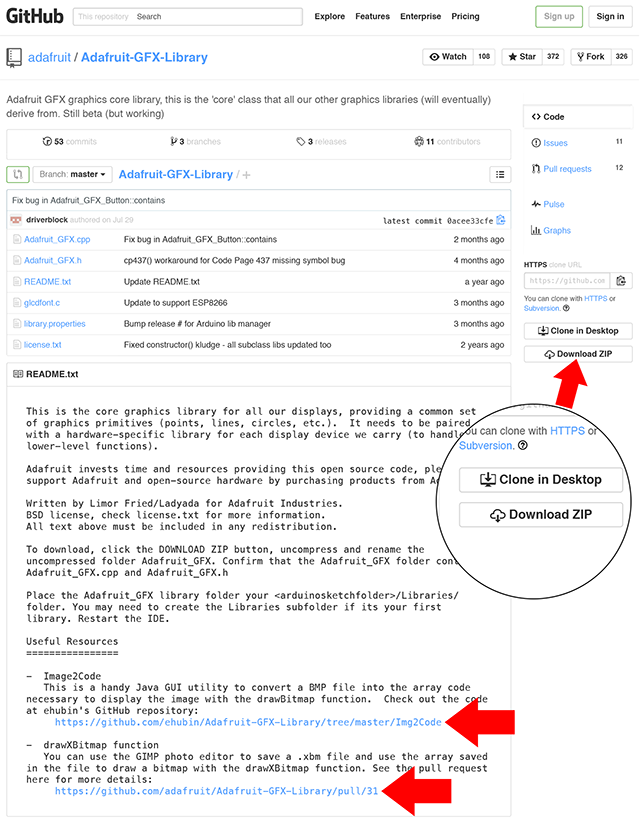640x826 pixels.
Task: Open the Branch: master dropdown
Action: (72, 174)
